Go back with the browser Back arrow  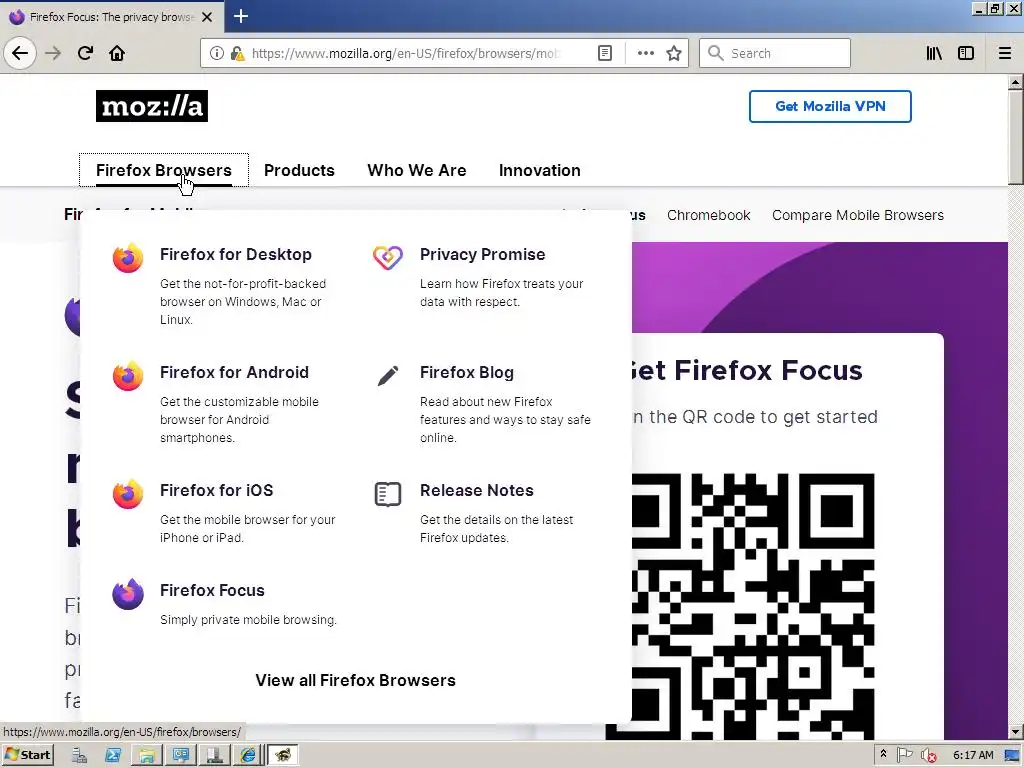pos(20,53)
